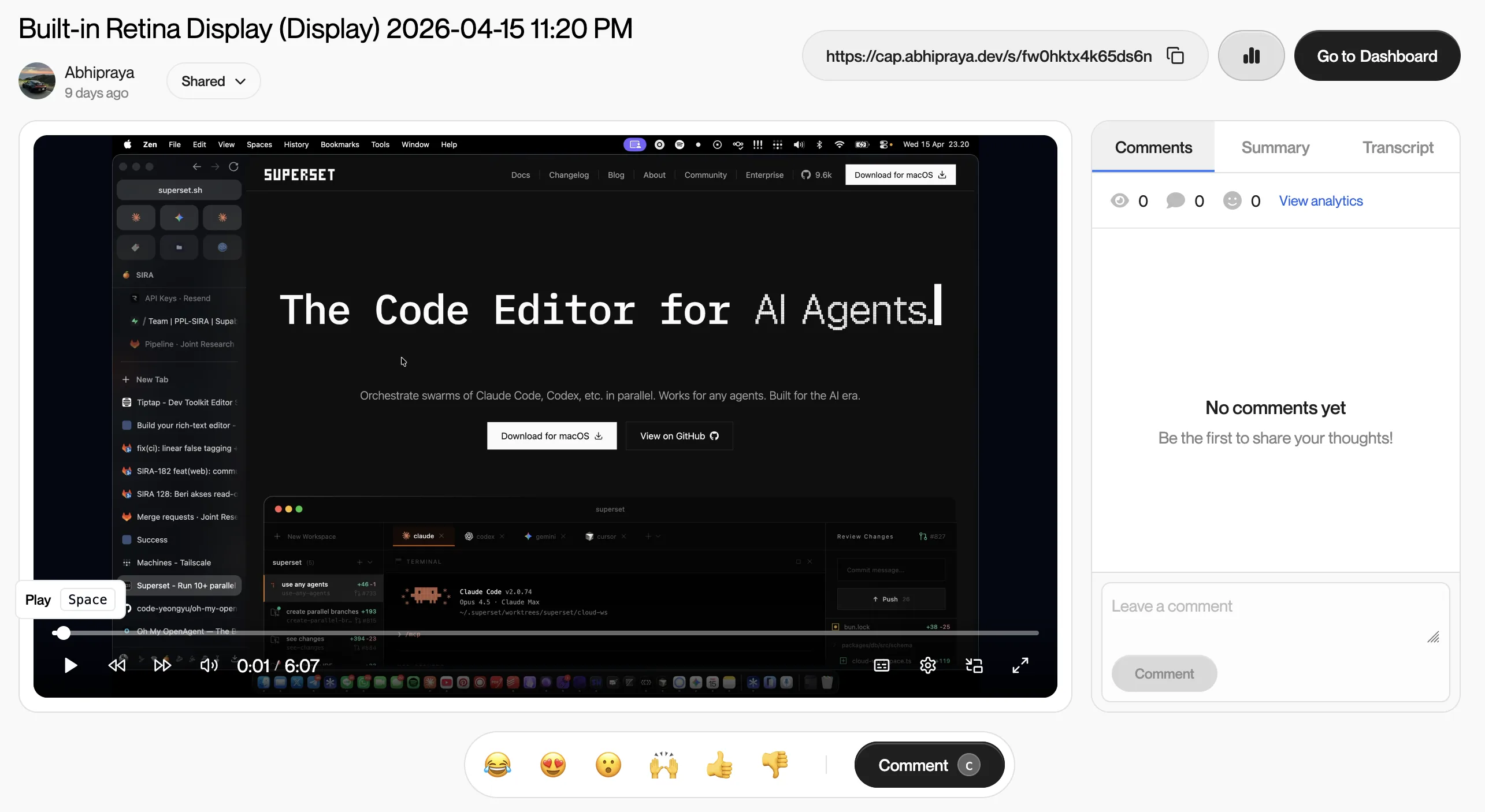Click the SIRA workspace label in the sidebar
This screenshot has height=812, width=1485.
(x=144, y=275)
